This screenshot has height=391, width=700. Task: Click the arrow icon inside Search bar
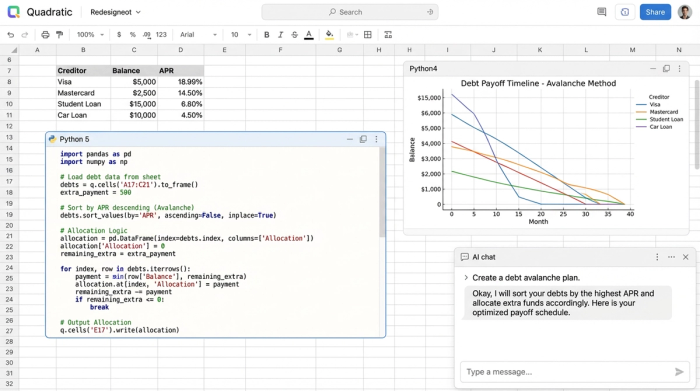pyautogui.click(x=430, y=12)
